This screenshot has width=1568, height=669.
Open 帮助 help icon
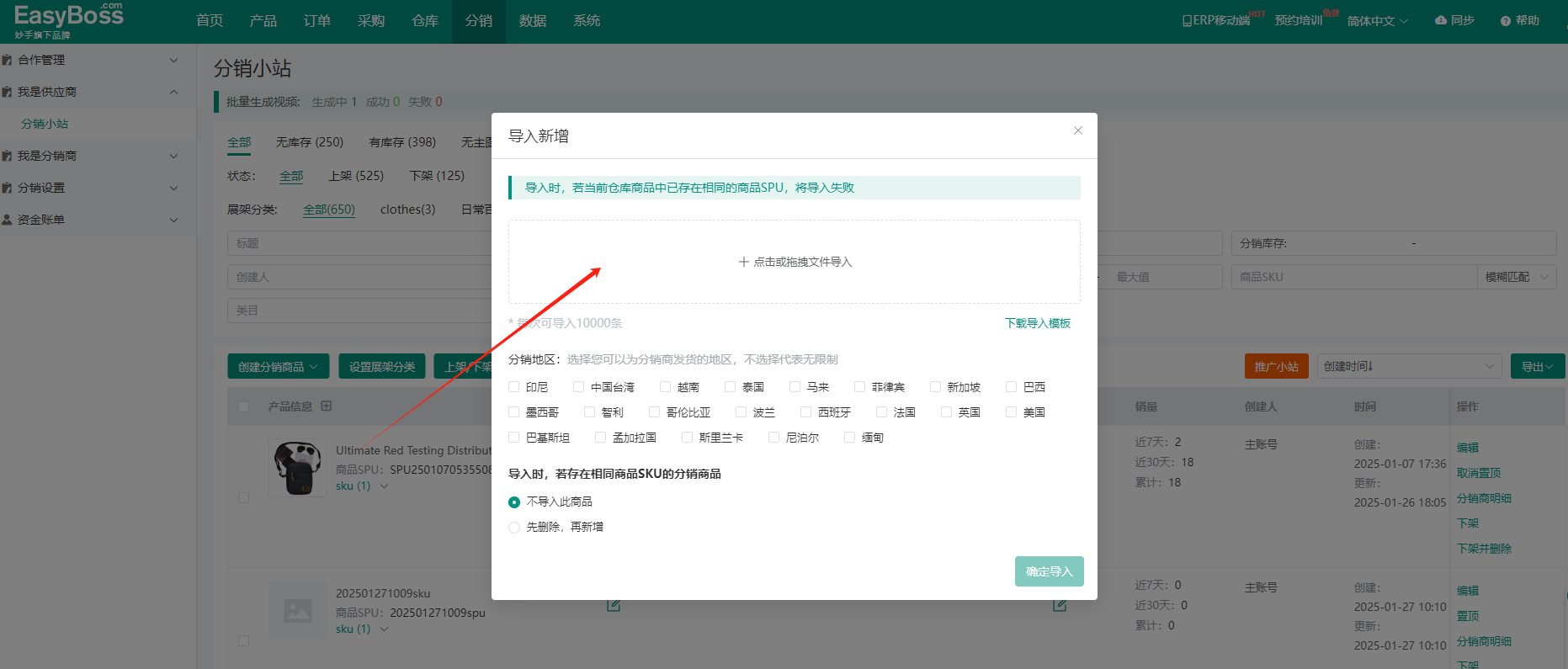(x=1506, y=21)
